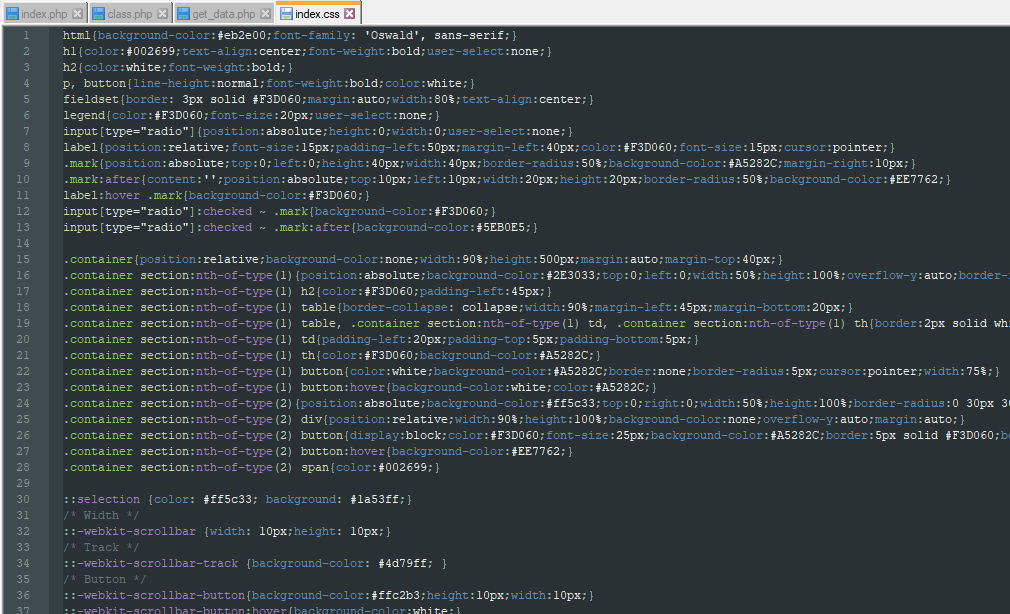This screenshot has height=614, width=1010.
Task: Click line number 1 in the gutter
Action: tap(25, 35)
